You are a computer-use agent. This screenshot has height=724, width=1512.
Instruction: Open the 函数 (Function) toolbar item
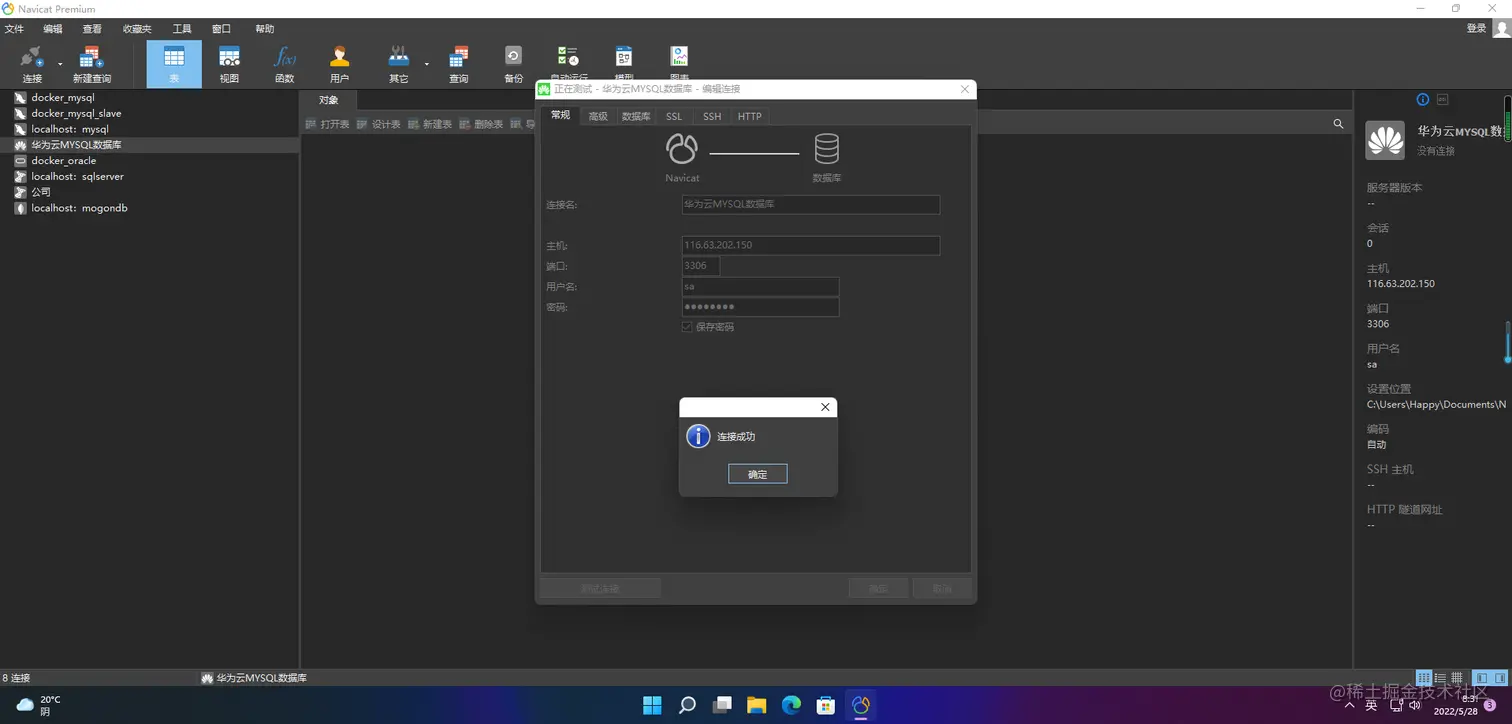pos(285,64)
